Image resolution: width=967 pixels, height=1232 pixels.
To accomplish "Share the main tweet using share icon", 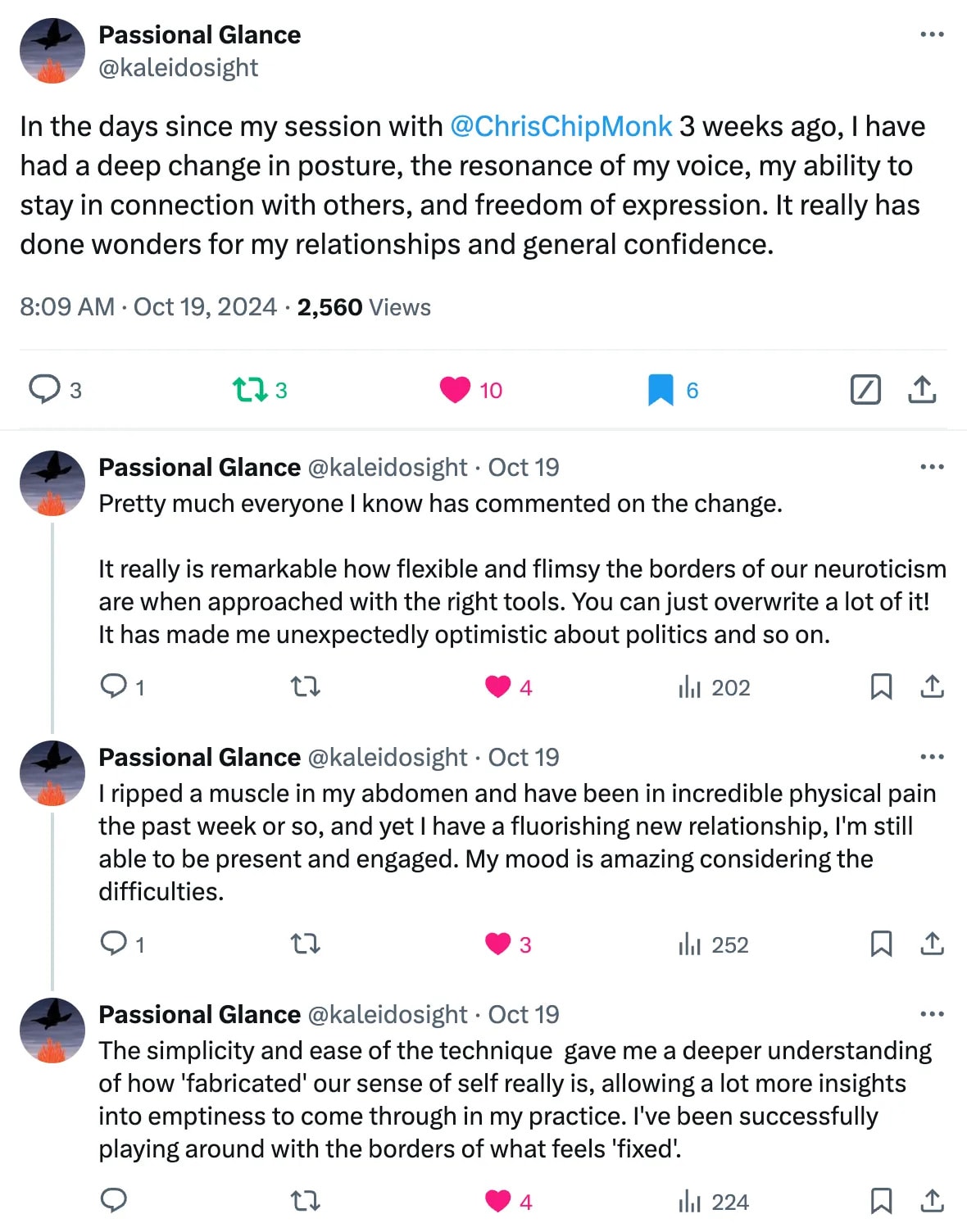I will (922, 389).
